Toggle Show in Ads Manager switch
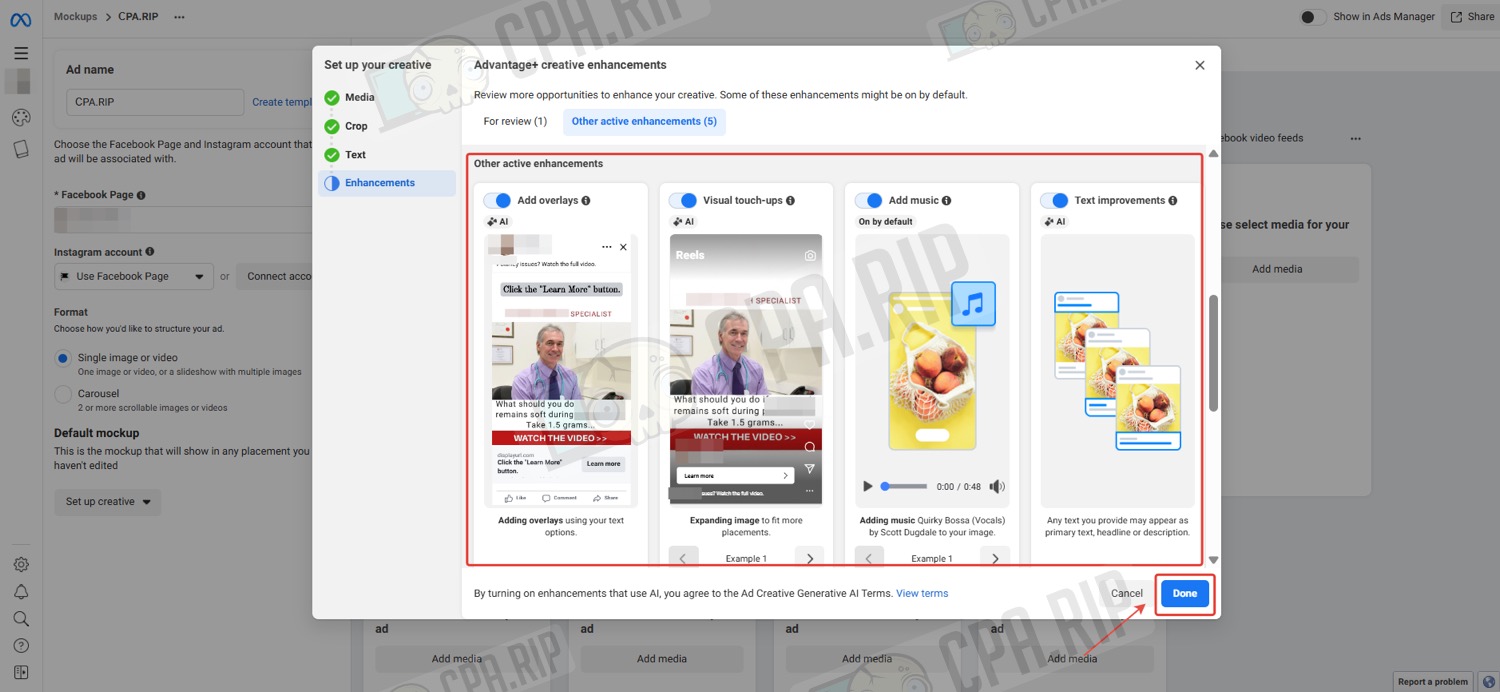 pos(1313,17)
